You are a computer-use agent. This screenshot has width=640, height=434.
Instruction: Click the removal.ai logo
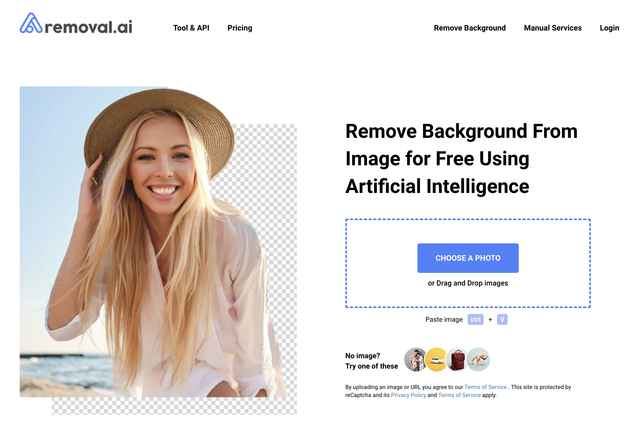(x=76, y=24)
